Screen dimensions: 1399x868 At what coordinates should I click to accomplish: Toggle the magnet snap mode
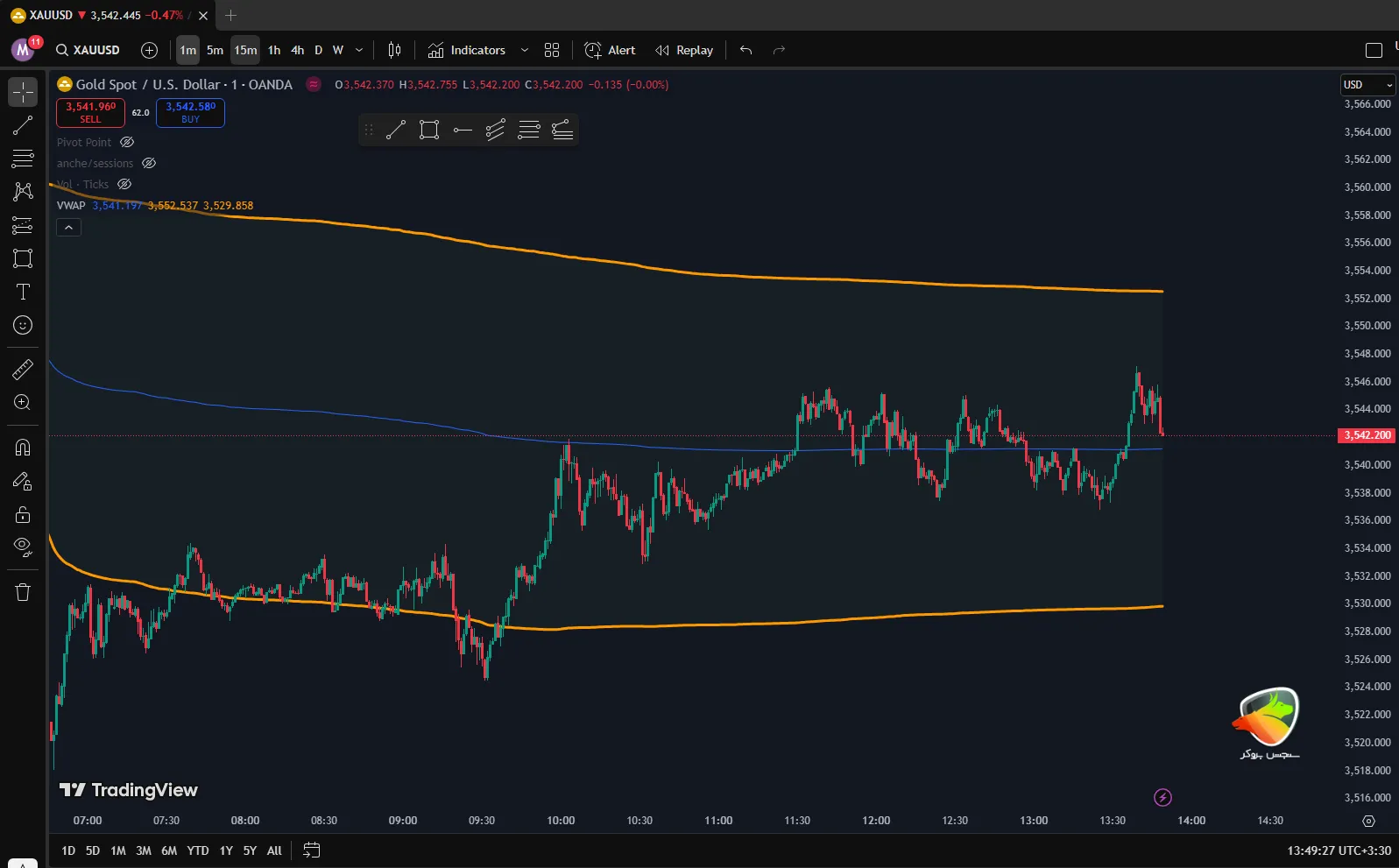pyautogui.click(x=23, y=448)
